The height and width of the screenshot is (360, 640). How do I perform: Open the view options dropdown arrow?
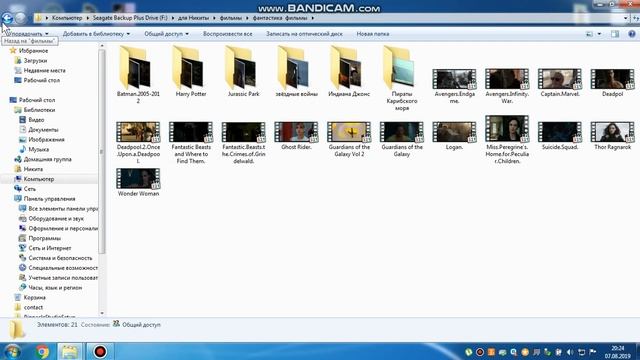(x=599, y=34)
